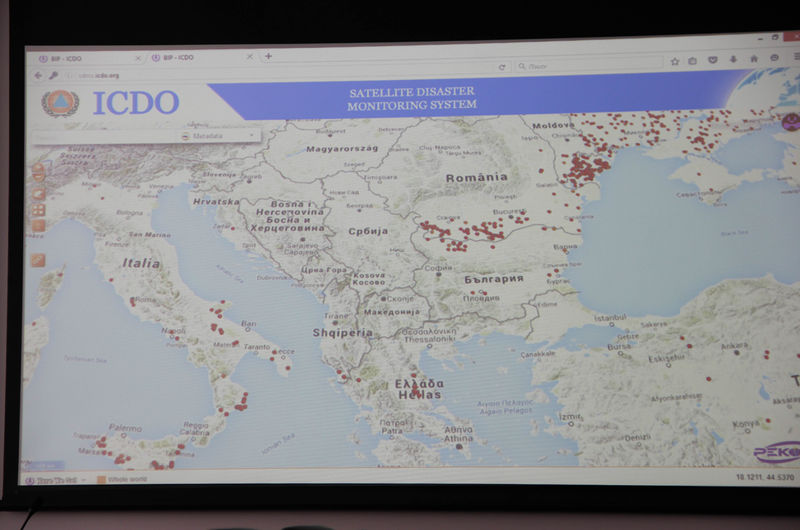Click the Konya city label
800x530 pixels.
pos(745,423)
